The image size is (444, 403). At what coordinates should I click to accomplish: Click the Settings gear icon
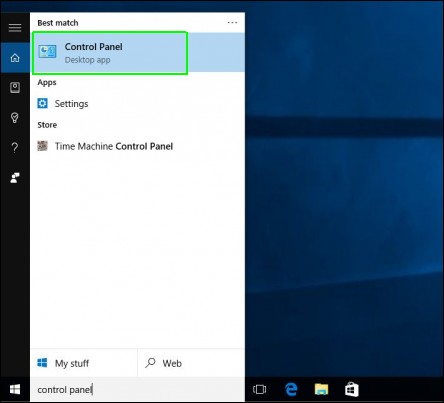[x=42, y=103]
